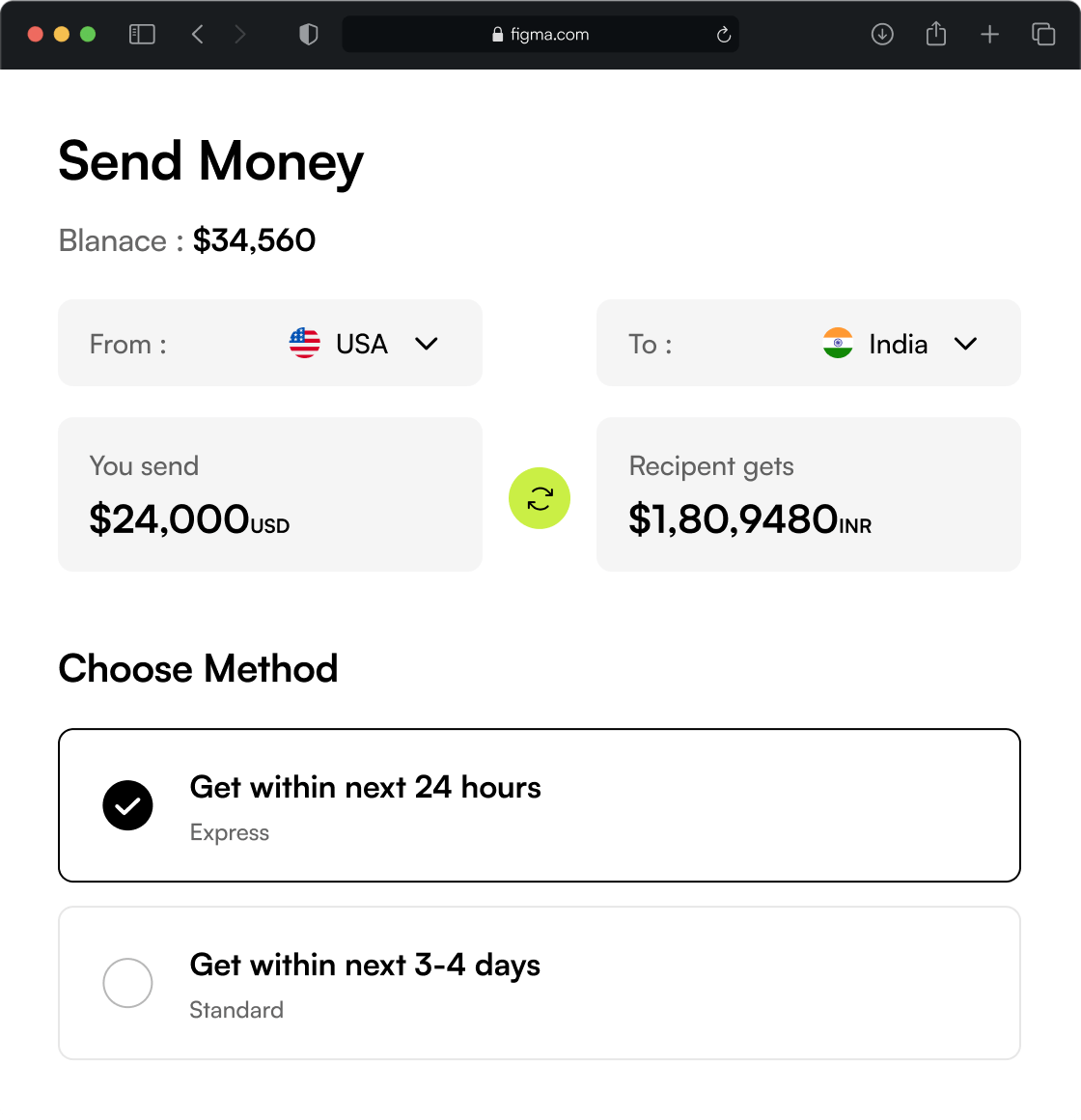
Task: Go back to the previous page
Action: coord(197,34)
